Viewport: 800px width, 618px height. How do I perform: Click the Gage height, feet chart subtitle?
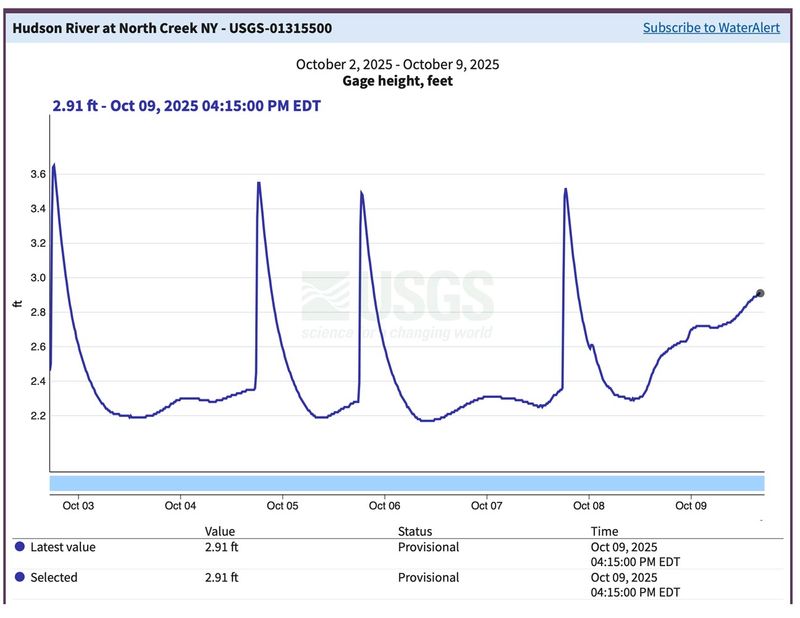397,81
